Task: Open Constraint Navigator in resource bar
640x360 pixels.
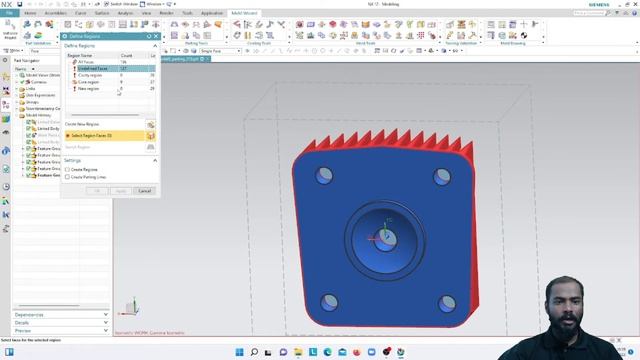Action: tap(6, 91)
